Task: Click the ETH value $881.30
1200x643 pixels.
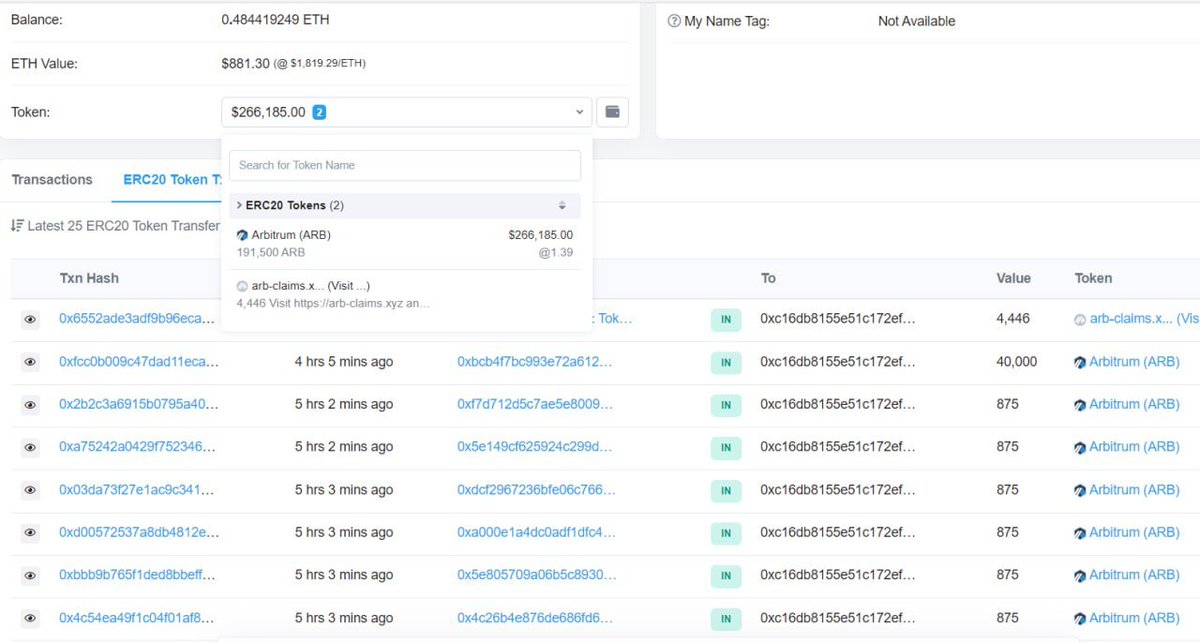Action: click(x=245, y=63)
